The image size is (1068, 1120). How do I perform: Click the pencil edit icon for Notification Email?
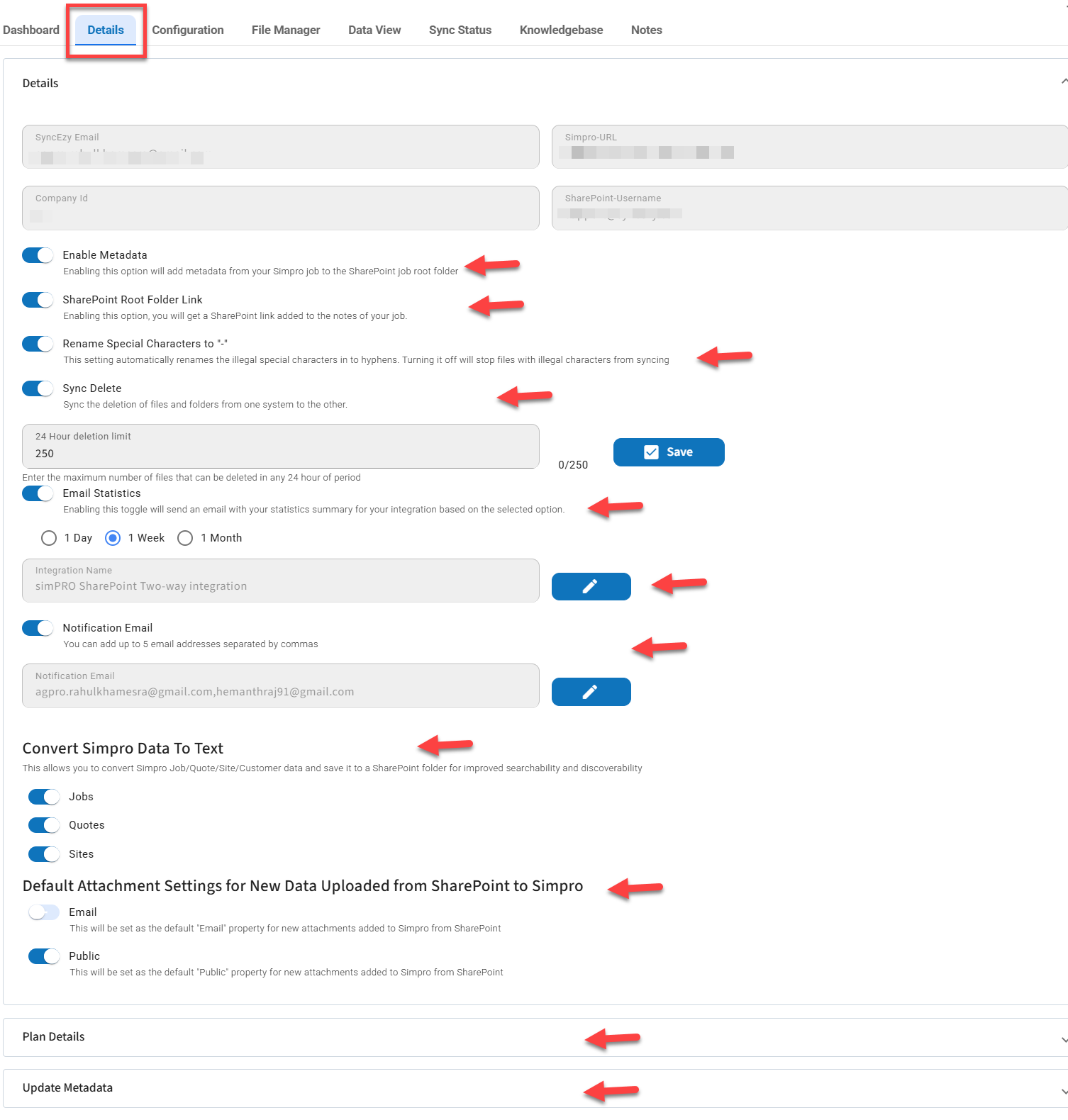point(591,692)
